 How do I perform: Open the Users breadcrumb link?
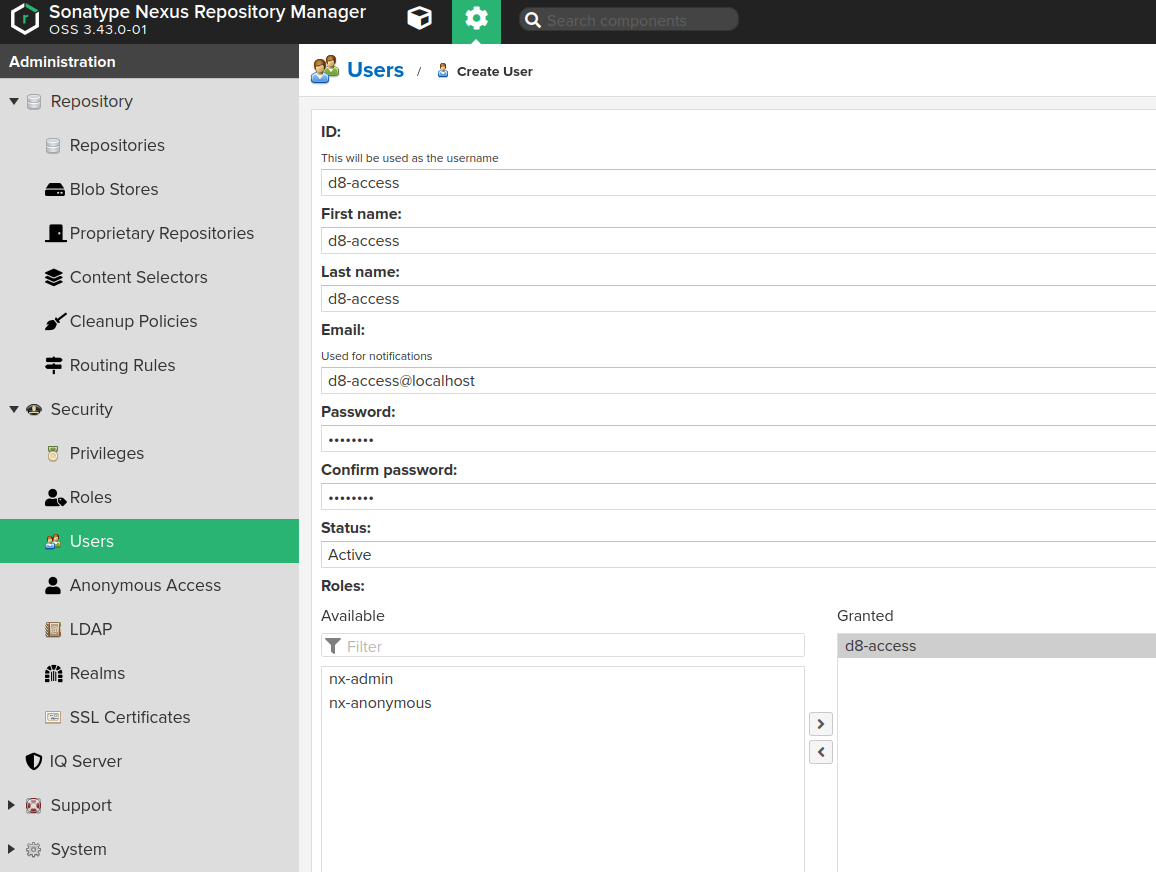[x=375, y=69]
